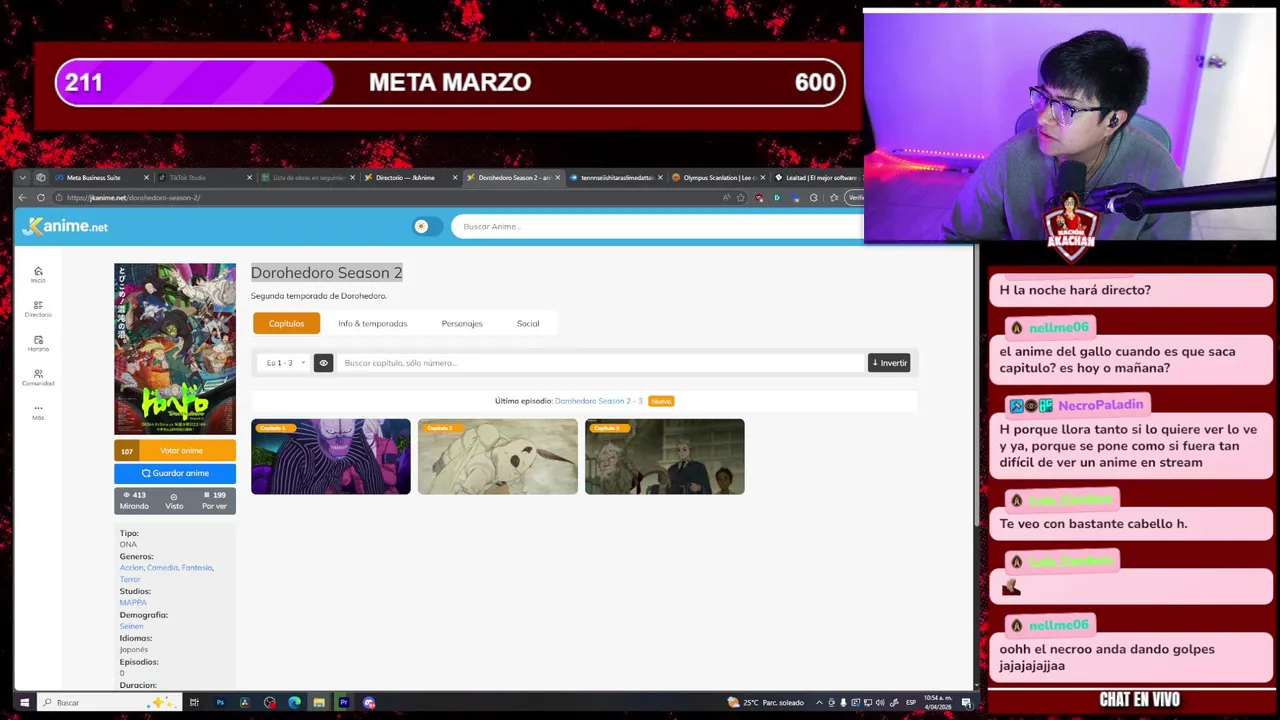Switch to the Social tab
The image size is (1280, 720).
click(528, 323)
